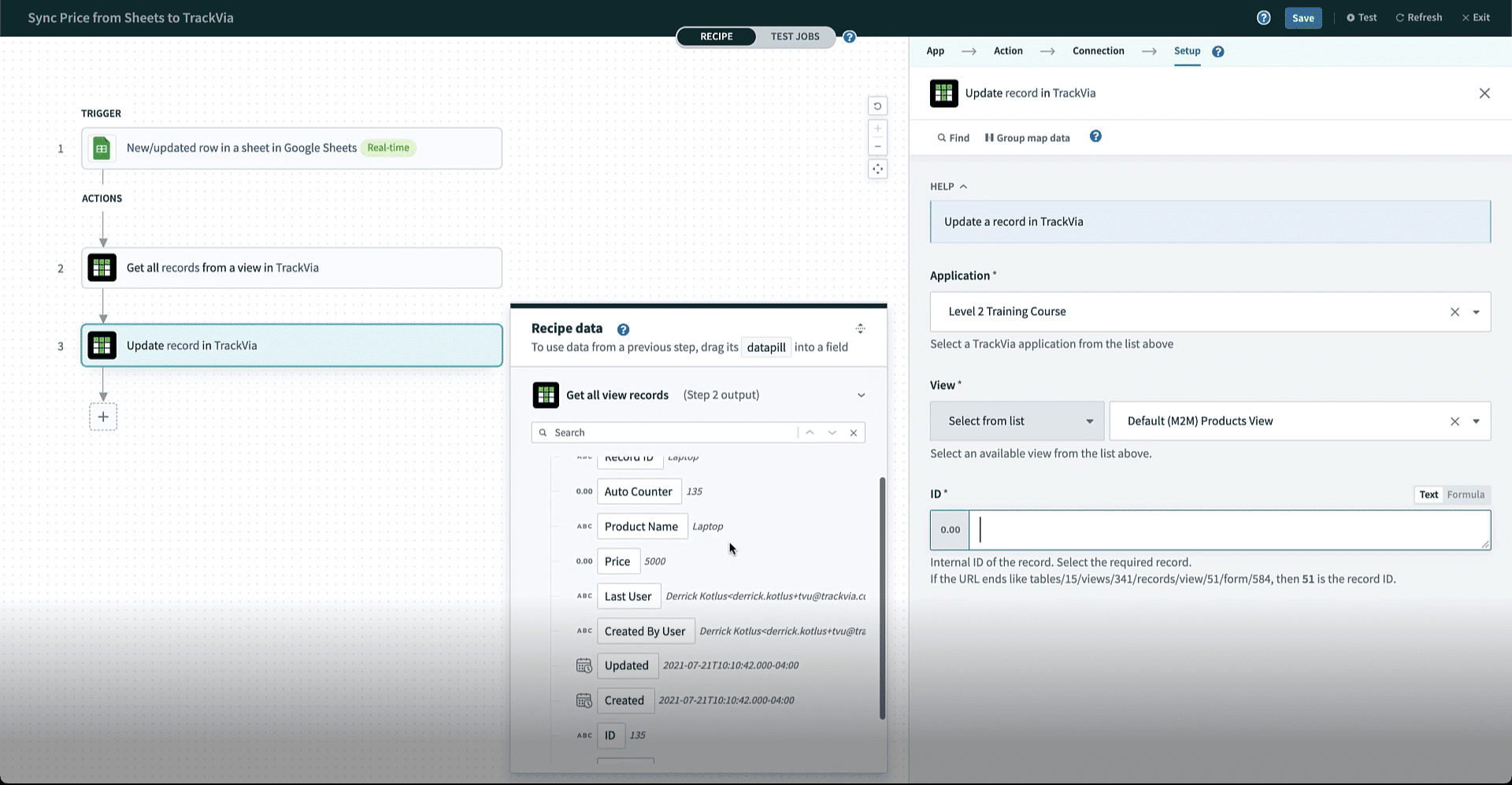This screenshot has width=1512, height=785.
Task: Go to the Action step tab
Action: [1008, 51]
